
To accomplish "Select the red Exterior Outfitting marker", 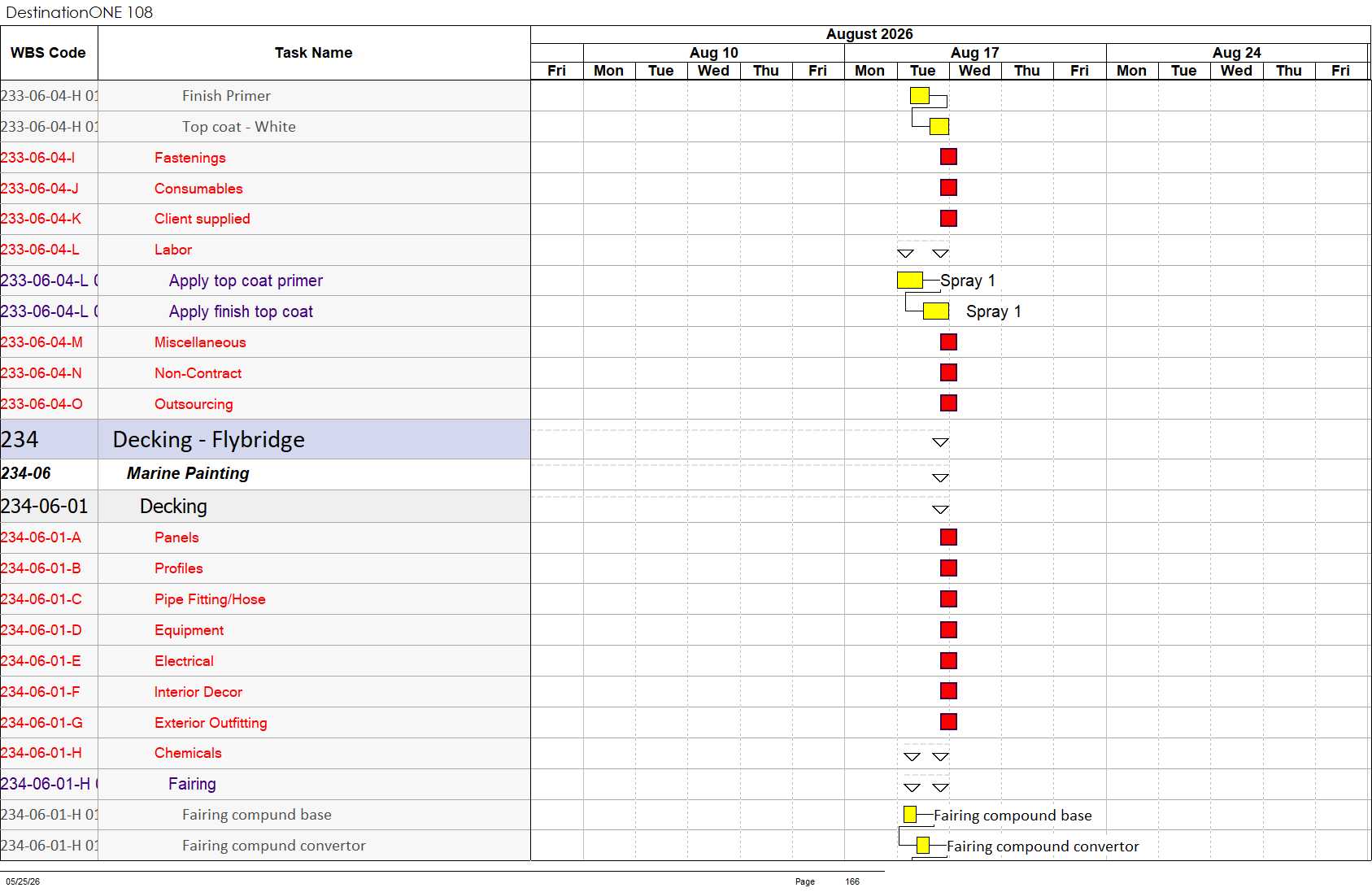I will tap(948, 722).
